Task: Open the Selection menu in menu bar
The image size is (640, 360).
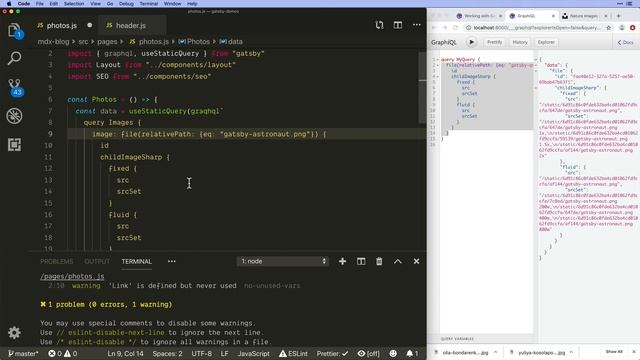Action: coord(74,4)
